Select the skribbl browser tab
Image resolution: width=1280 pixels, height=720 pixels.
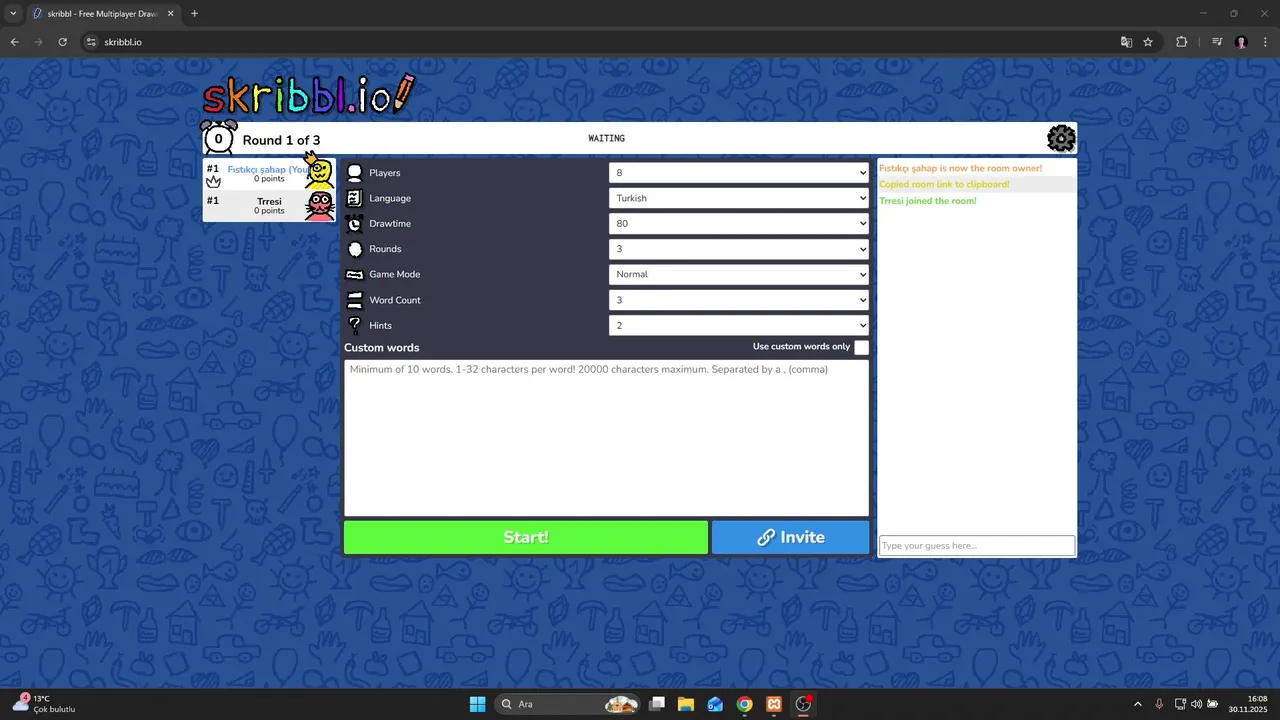104,14
